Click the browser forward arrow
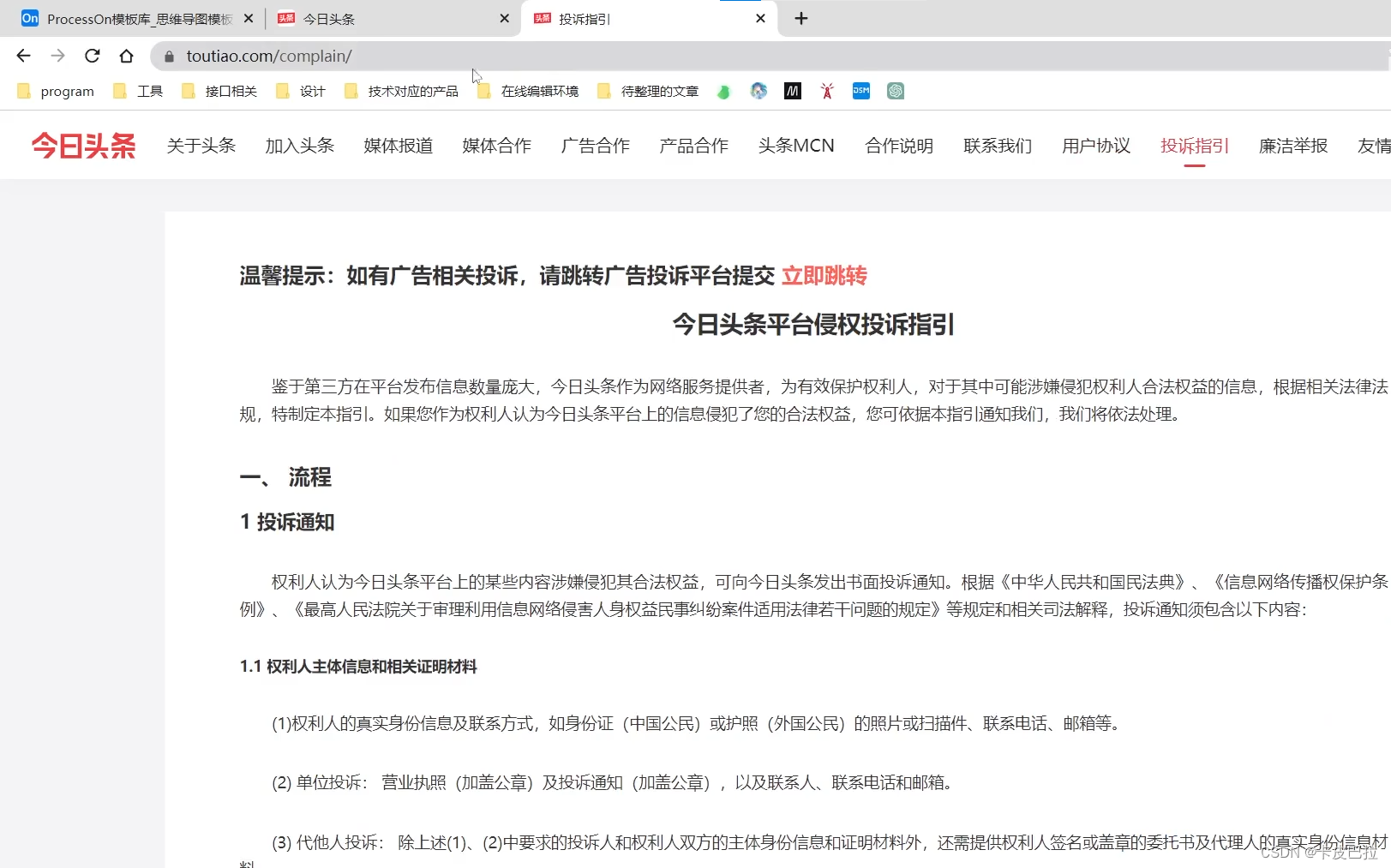1391x868 pixels. point(57,56)
